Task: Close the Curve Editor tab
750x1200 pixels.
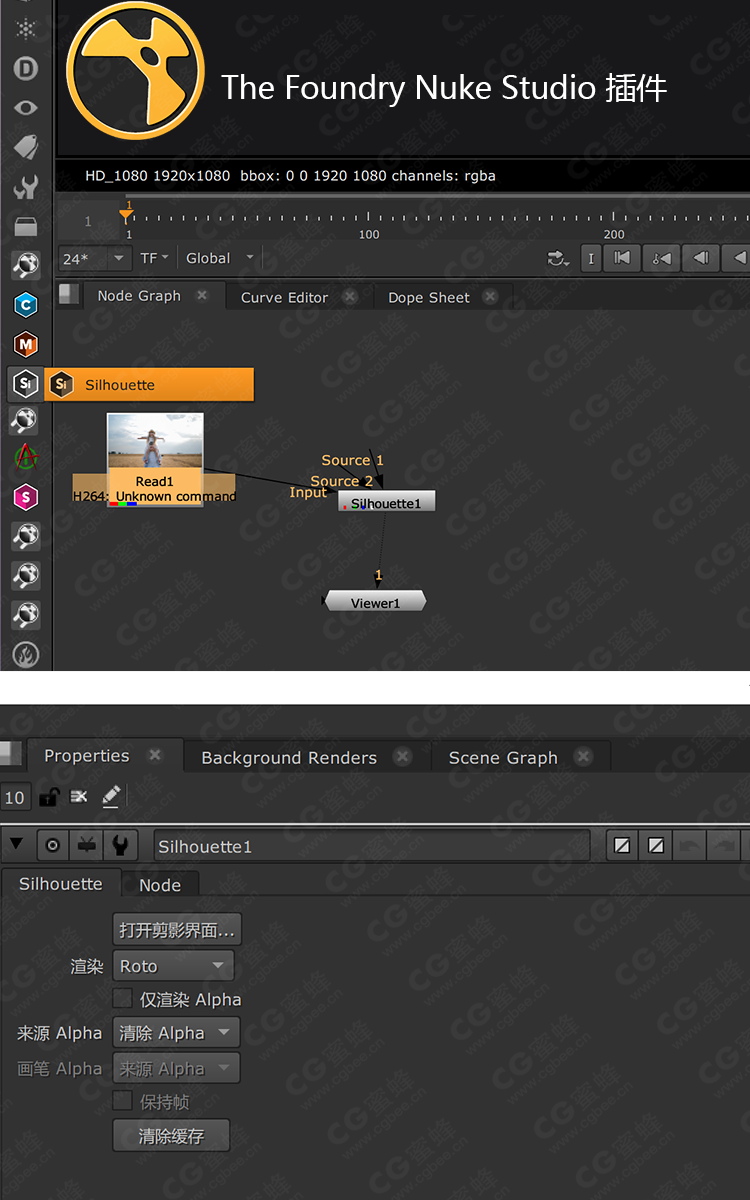Action: [349, 297]
